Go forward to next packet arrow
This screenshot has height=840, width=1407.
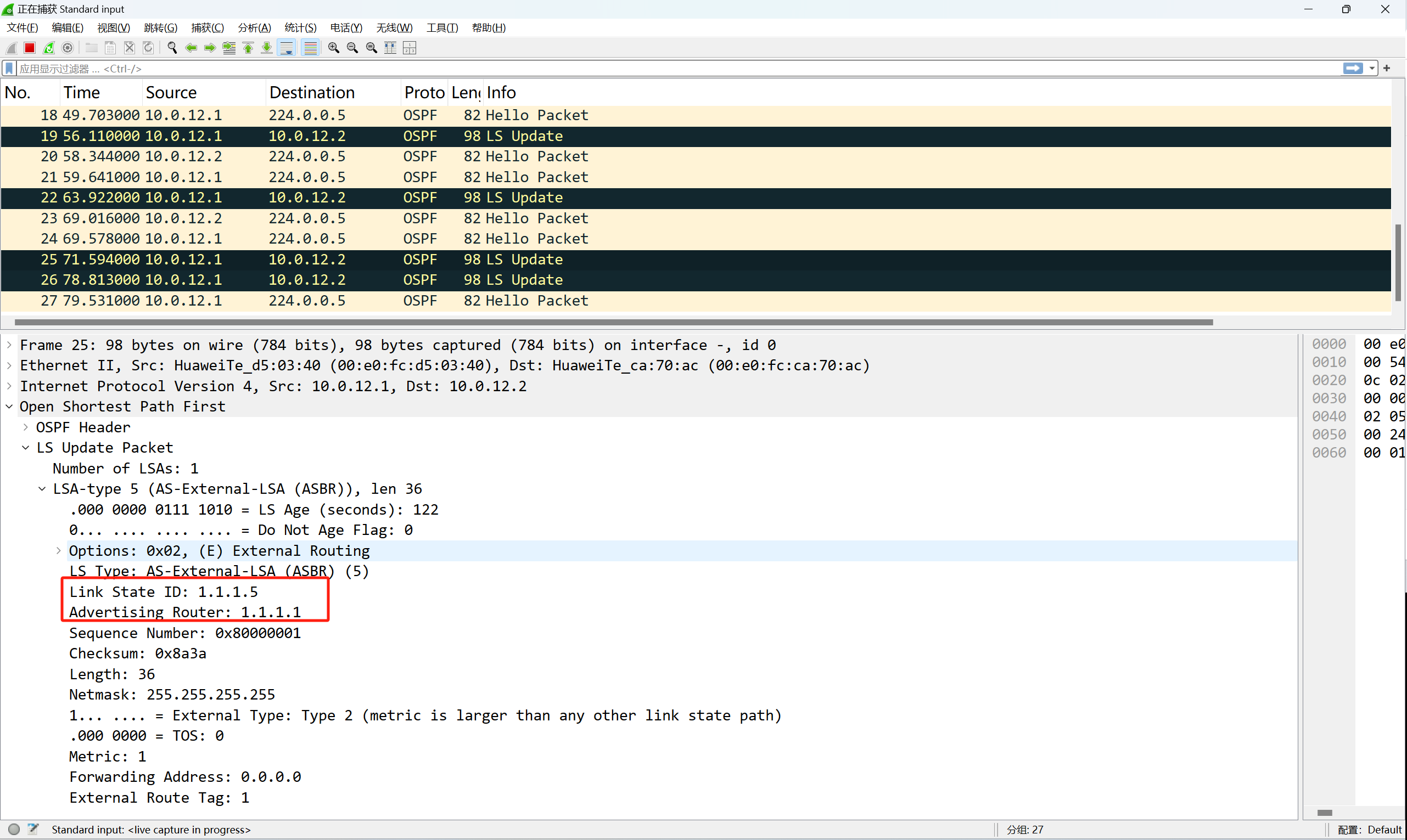click(210, 48)
